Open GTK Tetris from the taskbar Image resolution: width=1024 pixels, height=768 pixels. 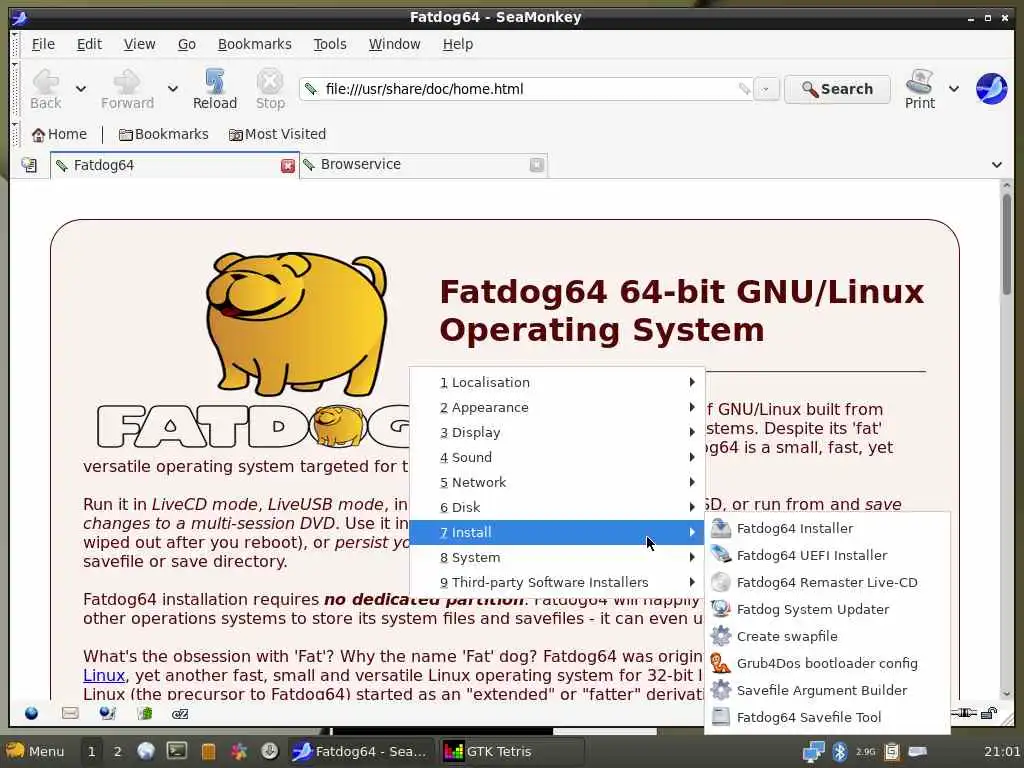(511, 752)
